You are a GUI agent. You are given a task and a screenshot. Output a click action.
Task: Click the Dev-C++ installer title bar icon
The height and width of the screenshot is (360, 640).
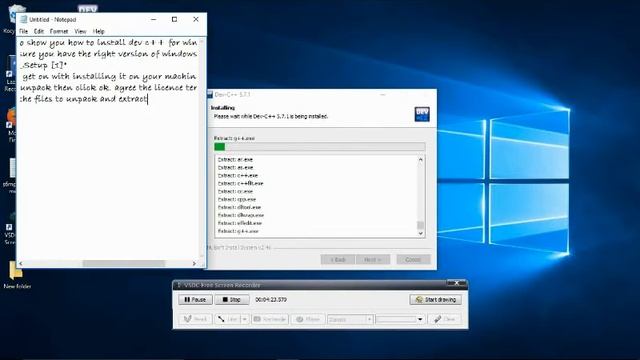[210, 95]
